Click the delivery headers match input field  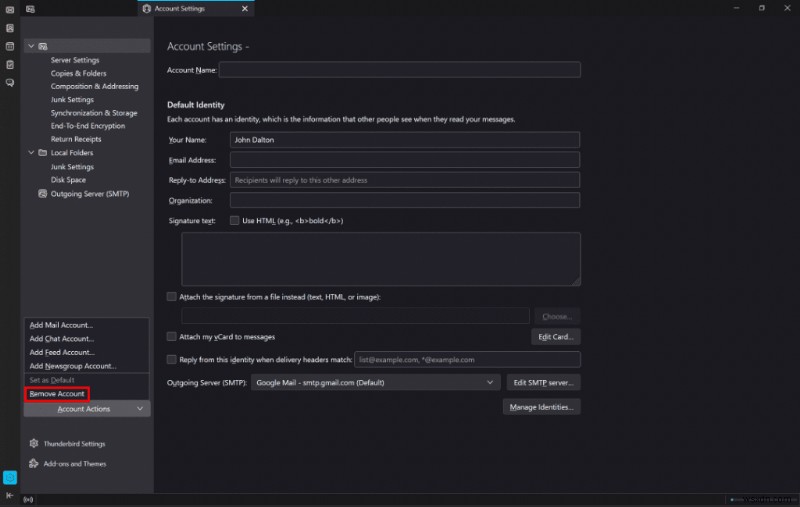click(467, 360)
